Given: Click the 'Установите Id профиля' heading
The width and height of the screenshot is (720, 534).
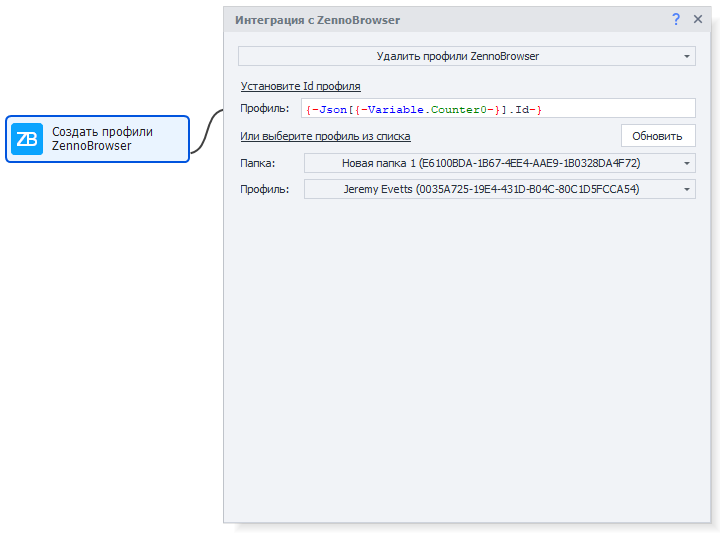Looking at the screenshot, I should pos(300,86).
